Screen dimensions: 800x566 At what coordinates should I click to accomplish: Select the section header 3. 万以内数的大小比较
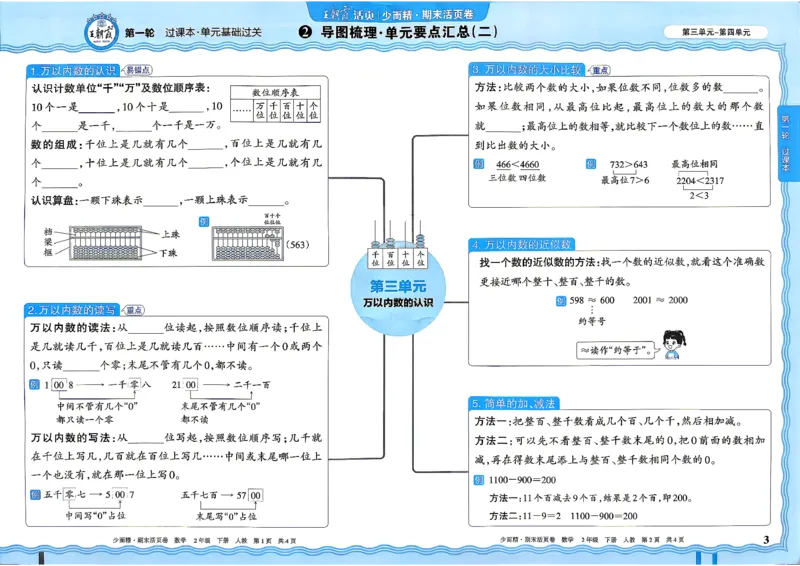[527, 69]
